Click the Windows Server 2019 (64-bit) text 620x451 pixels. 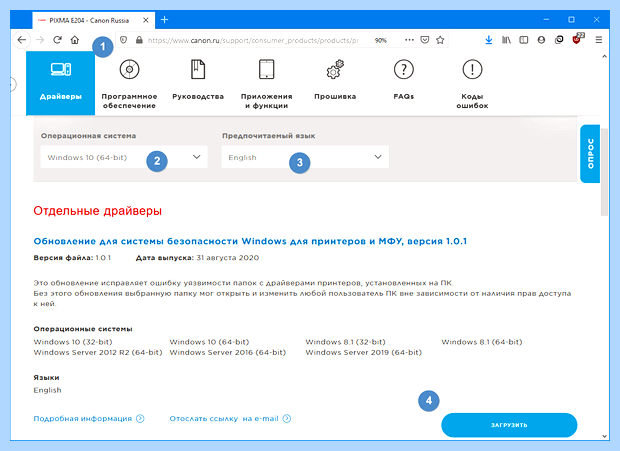363,352
